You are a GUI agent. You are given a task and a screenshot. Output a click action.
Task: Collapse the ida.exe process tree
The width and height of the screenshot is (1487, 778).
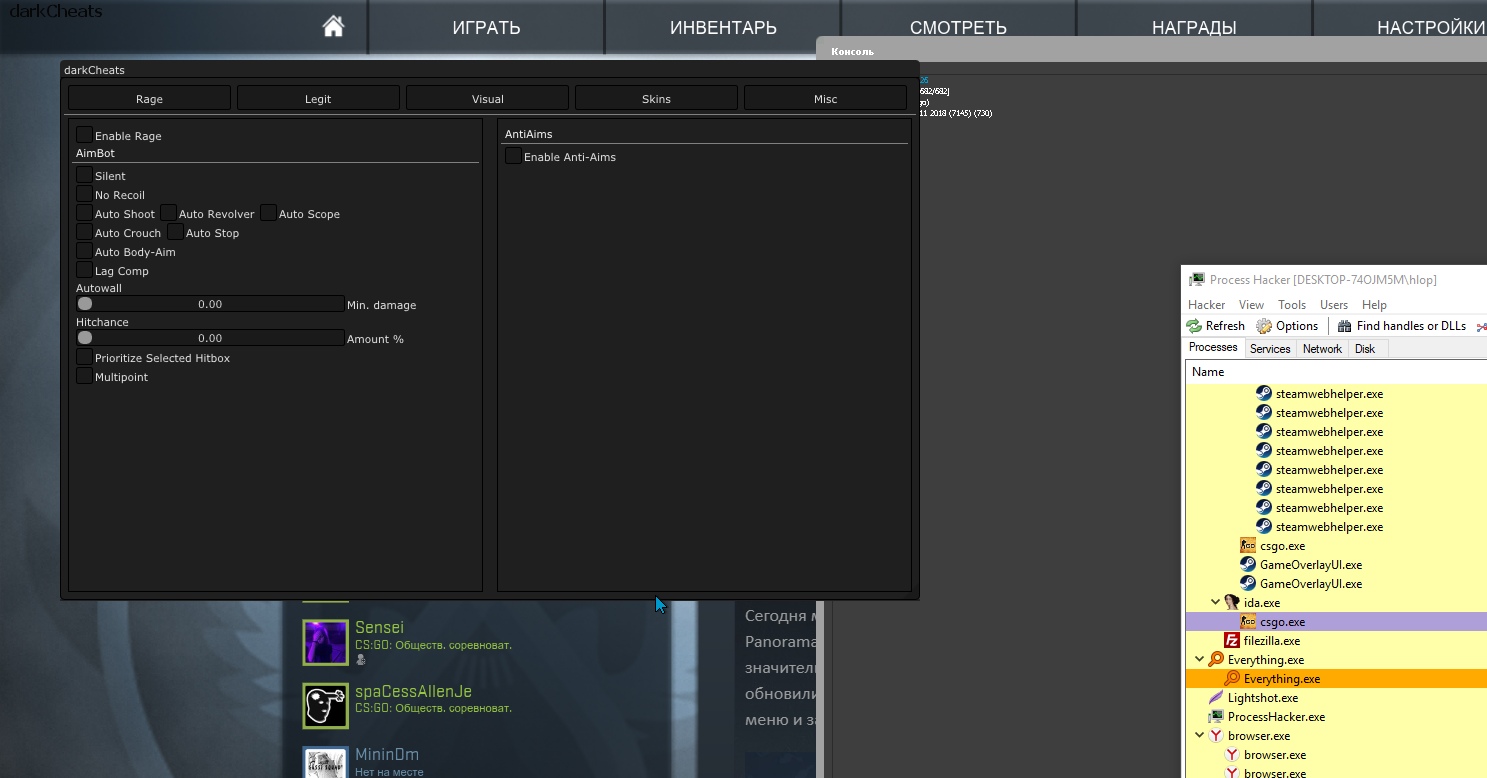click(x=1216, y=603)
